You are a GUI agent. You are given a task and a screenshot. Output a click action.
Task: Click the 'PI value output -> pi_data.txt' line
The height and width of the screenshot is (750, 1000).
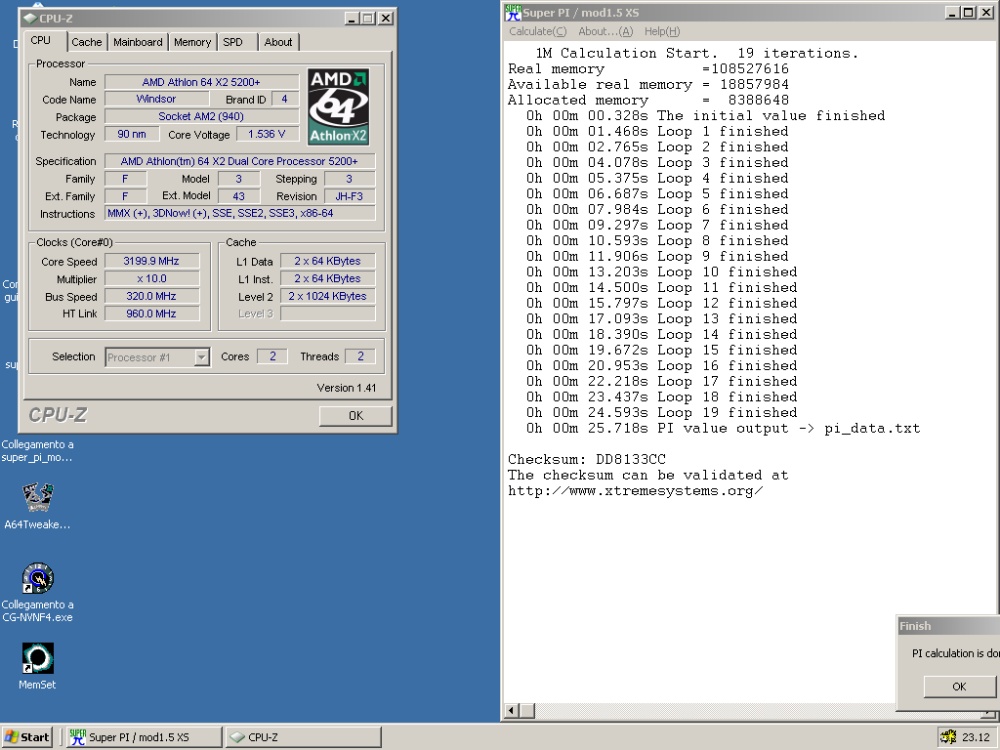pos(723,428)
